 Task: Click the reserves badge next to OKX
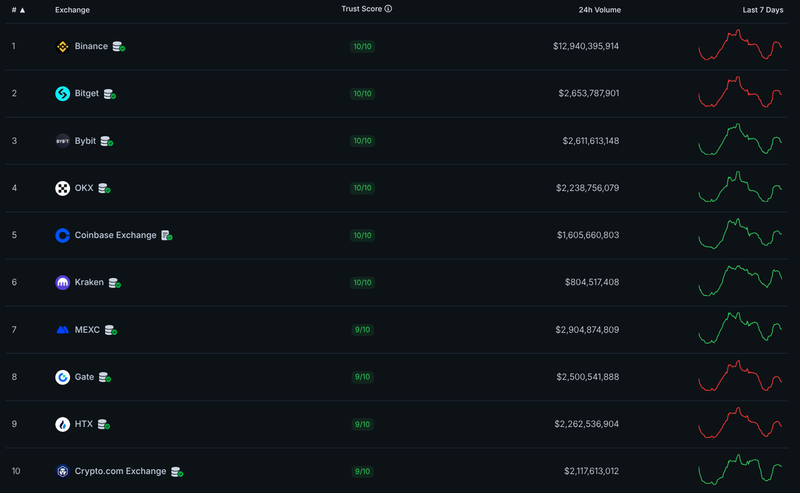(104, 188)
